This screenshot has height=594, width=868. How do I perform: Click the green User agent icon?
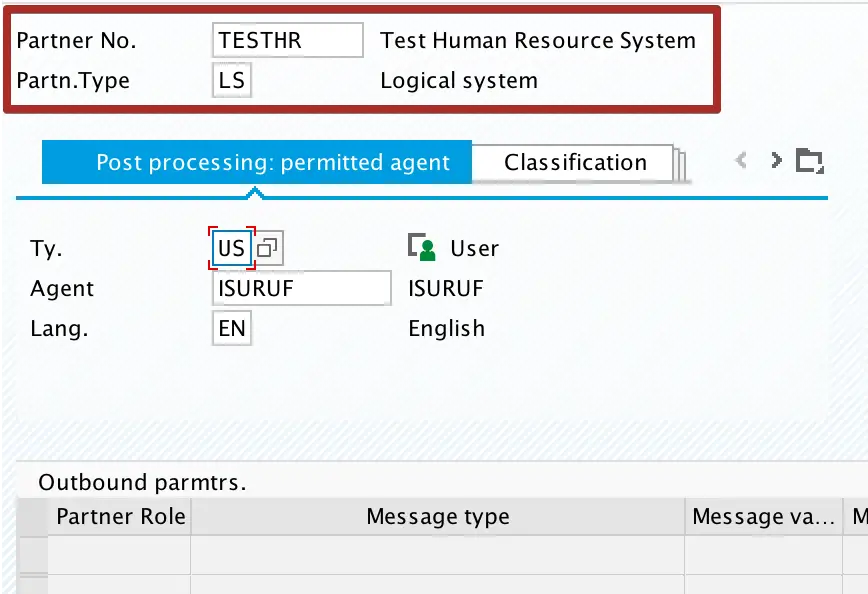coord(422,247)
